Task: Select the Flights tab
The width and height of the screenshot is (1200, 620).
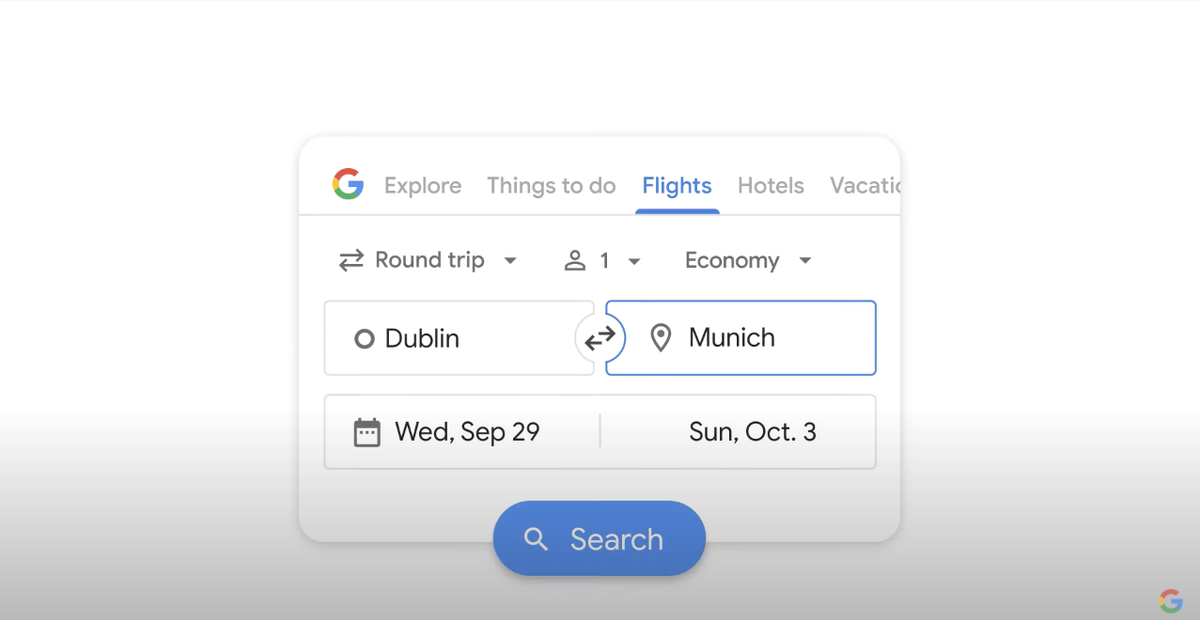Action: click(677, 185)
